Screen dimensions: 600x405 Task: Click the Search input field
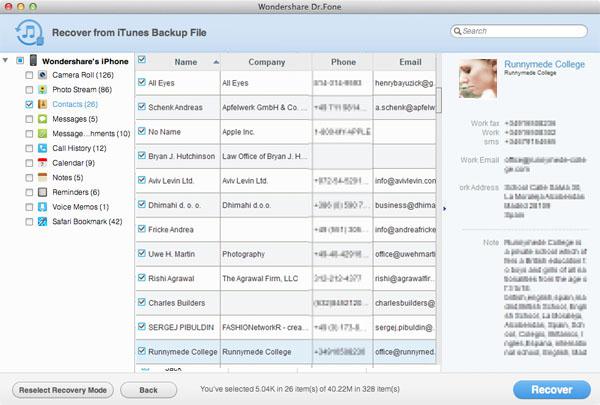(x=519, y=31)
